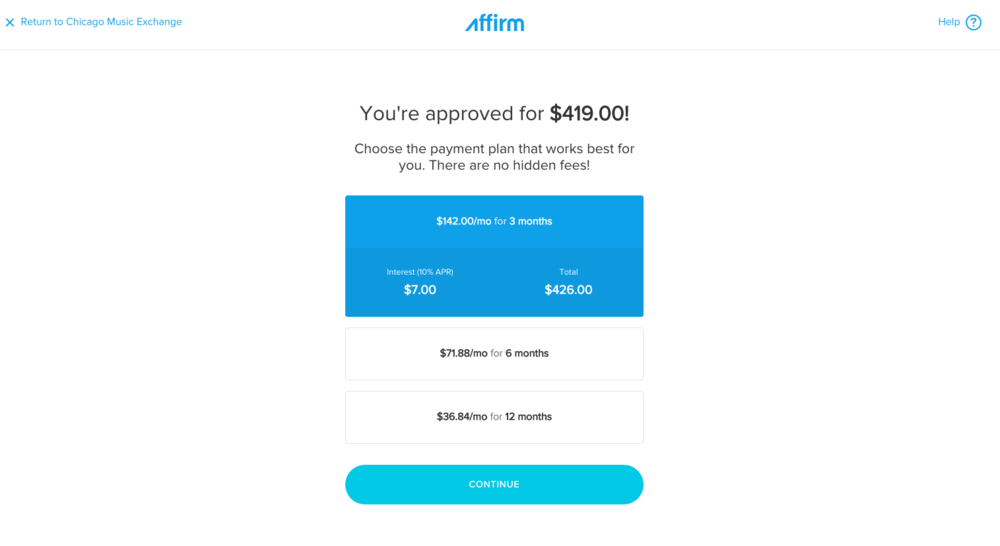Click the Interest (10% APR) label

[420, 272]
